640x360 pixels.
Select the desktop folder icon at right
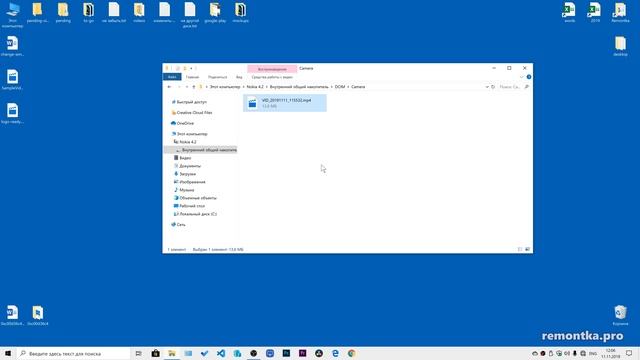[x=620, y=46]
